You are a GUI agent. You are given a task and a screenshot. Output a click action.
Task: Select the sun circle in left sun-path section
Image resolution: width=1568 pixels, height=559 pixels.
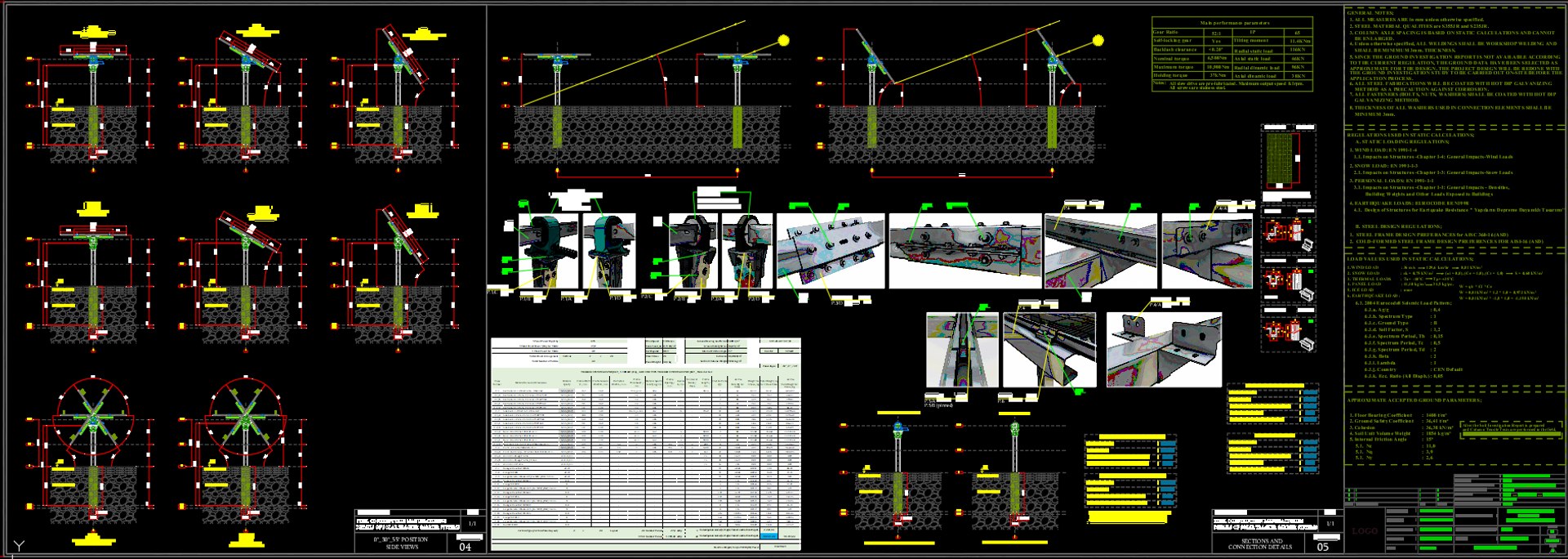click(784, 40)
